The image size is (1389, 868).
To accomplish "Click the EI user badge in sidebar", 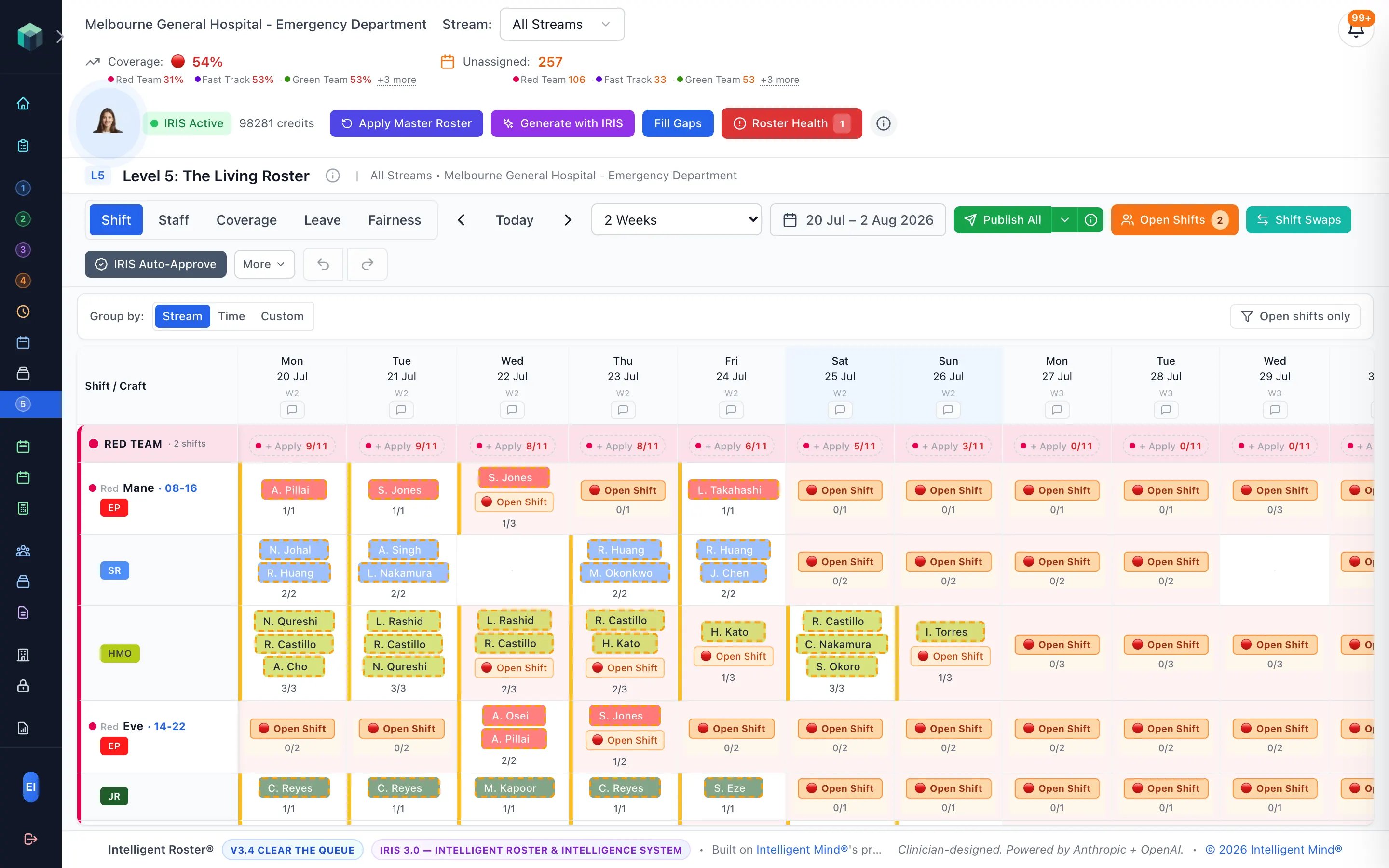I will (30, 787).
